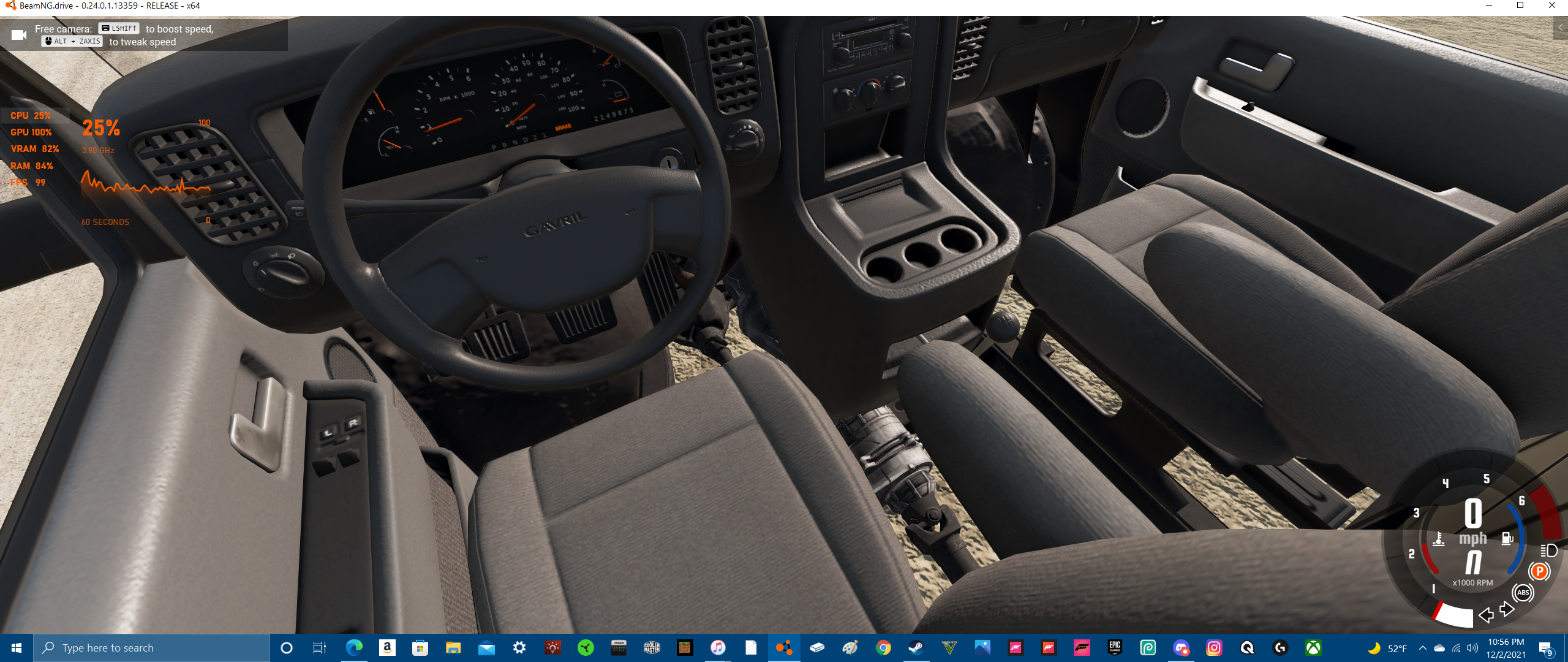Open the clock showing 10:56 PM
This screenshot has height=662, width=1568.
(x=1506, y=648)
